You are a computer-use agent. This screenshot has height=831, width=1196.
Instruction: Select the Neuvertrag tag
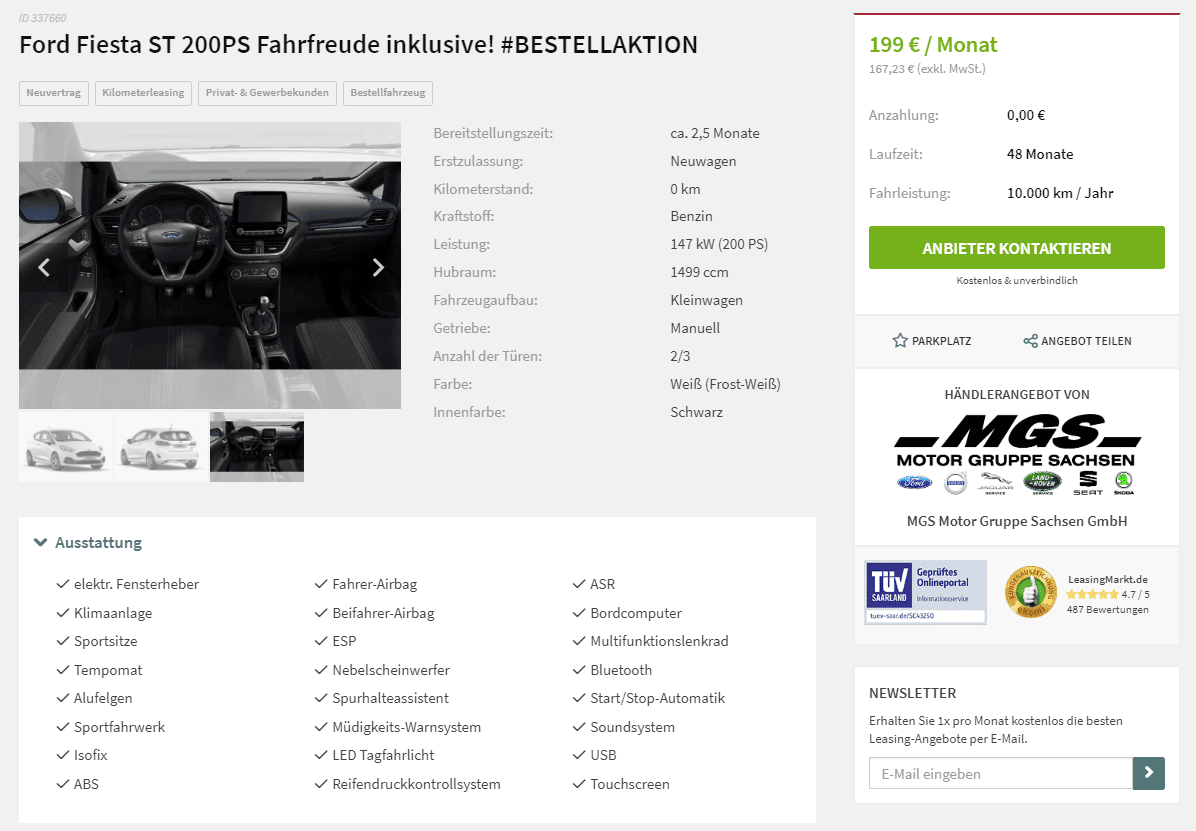pos(53,93)
